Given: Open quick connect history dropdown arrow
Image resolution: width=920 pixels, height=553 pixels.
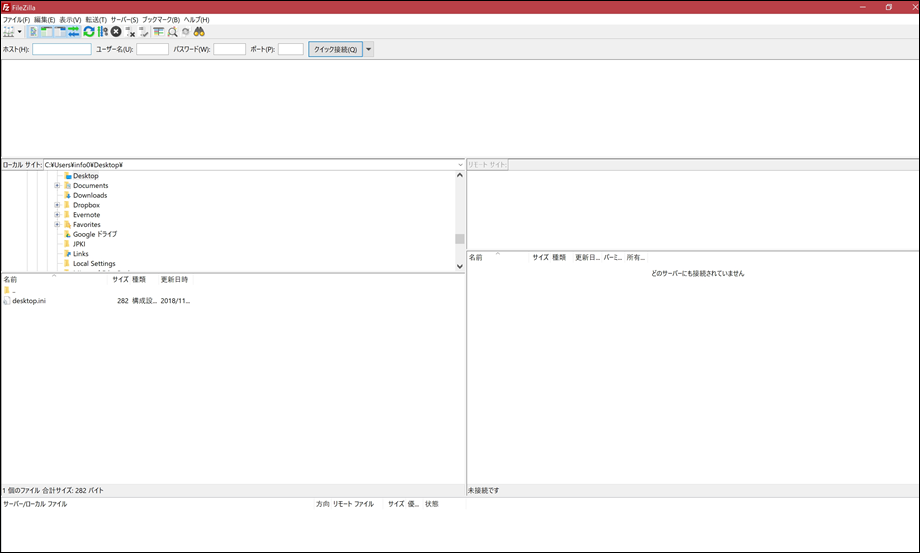Looking at the screenshot, I should coord(369,49).
